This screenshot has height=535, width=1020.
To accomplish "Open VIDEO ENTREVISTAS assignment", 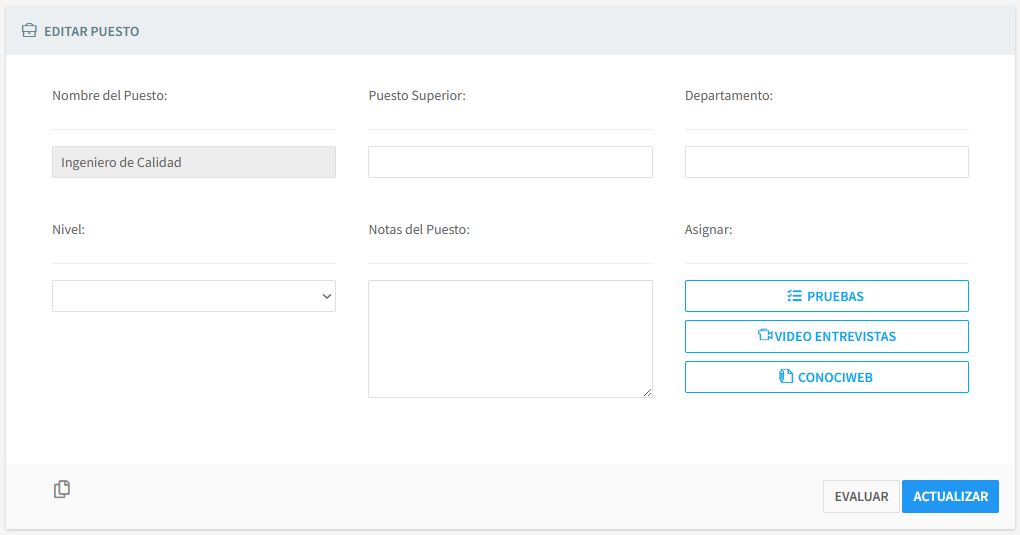I will [x=826, y=336].
